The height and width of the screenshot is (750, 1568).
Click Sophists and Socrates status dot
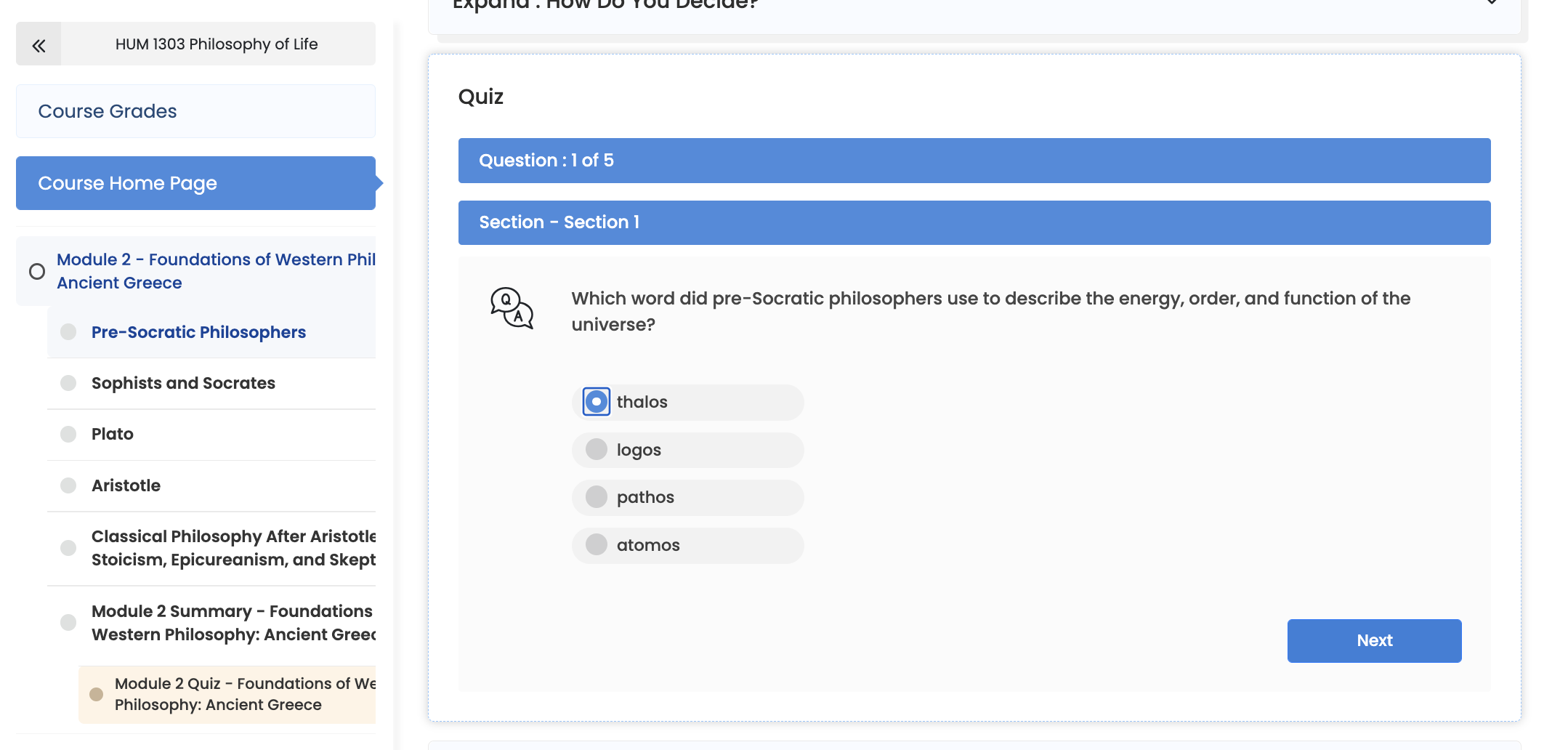pyautogui.click(x=68, y=383)
